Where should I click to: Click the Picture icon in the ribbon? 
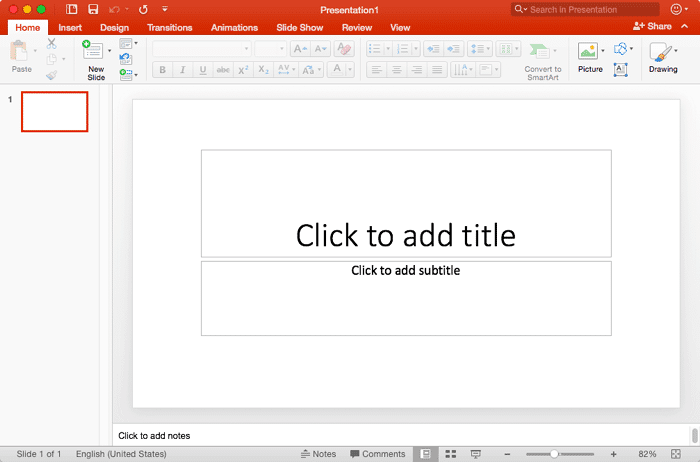tap(588, 51)
